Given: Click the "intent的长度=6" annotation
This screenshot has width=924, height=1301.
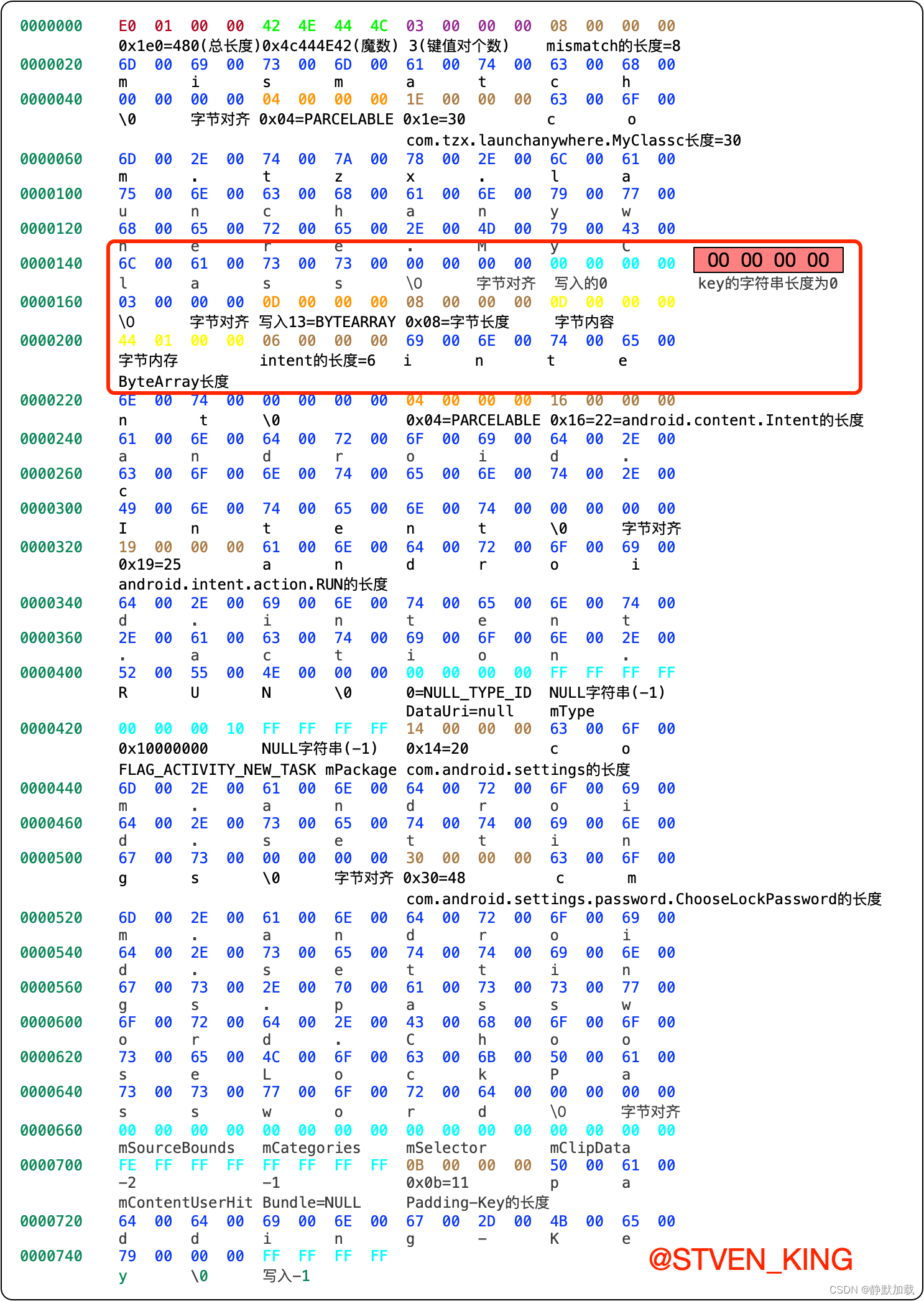Looking at the screenshot, I should [317, 360].
